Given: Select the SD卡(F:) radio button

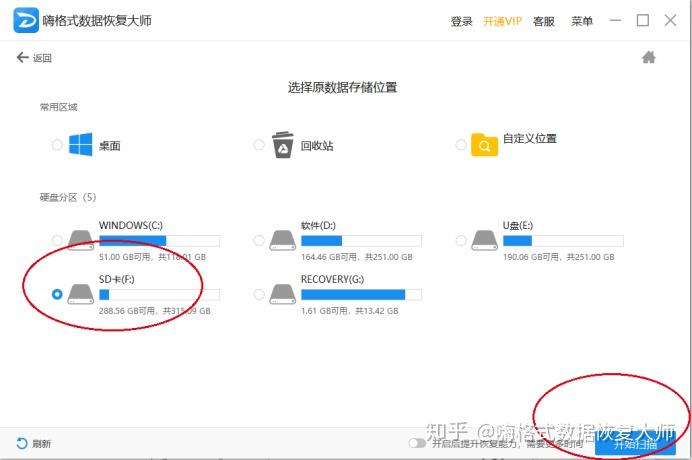Looking at the screenshot, I should pyautogui.click(x=57, y=294).
